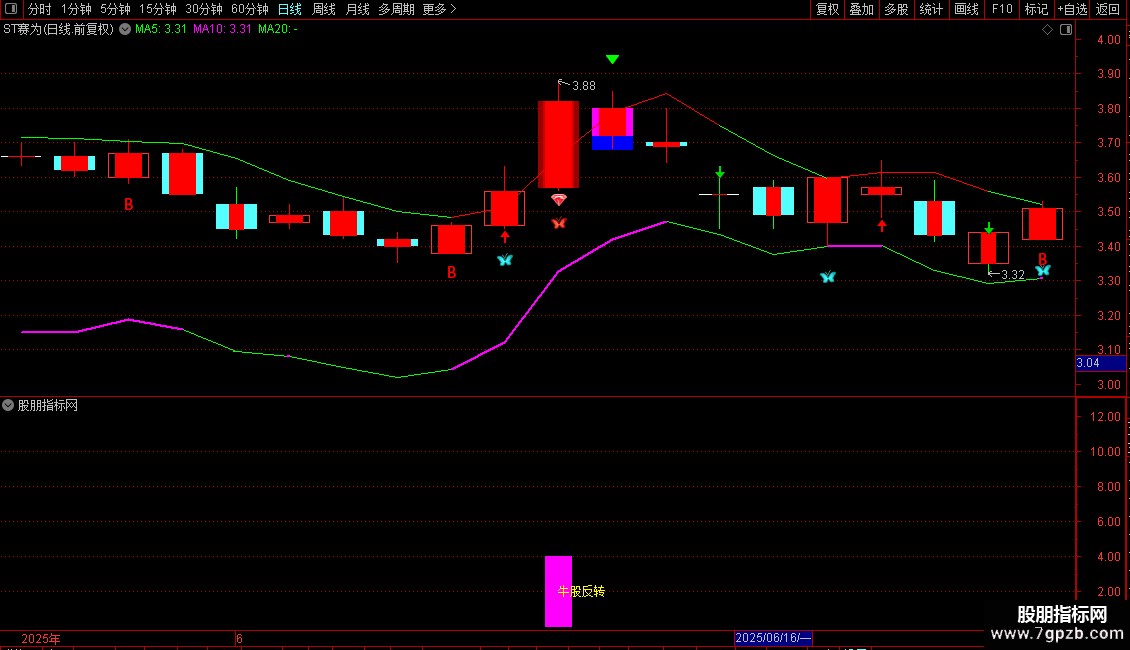The width and height of the screenshot is (1130, 650).
Task: Expand the 更多 periods menu
Action: point(440,9)
